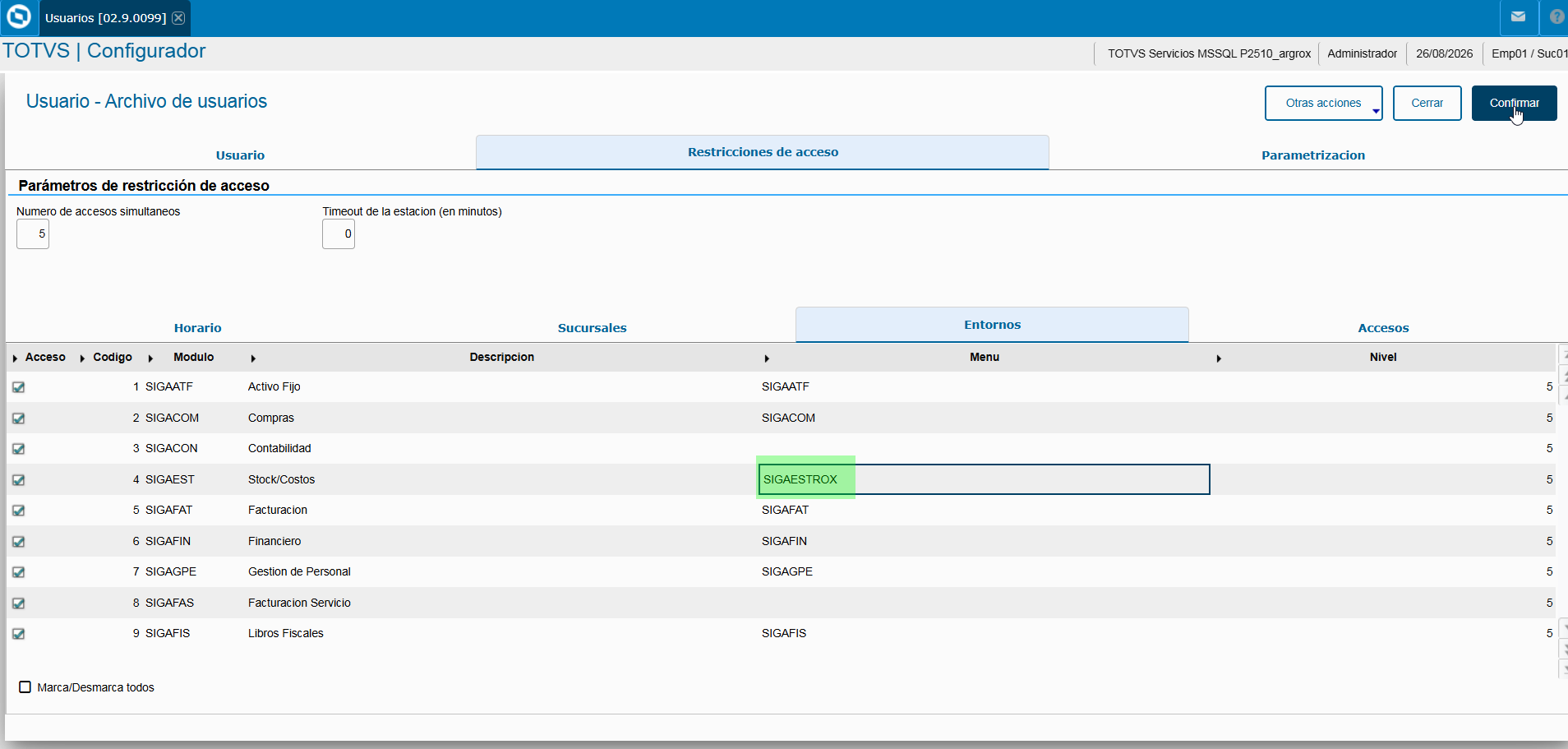This screenshot has height=749, width=1568.
Task: Click the Timeout de la estacion field
Action: pyautogui.click(x=339, y=234)
